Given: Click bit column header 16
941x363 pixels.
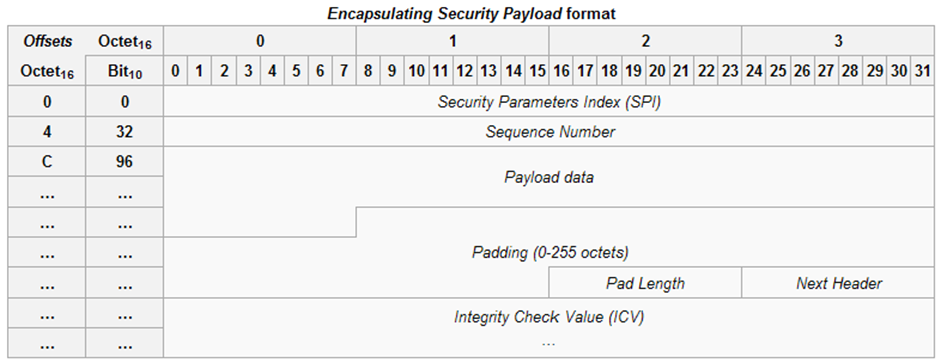Looking at the screenshot, I should click(x=561, y=71).
